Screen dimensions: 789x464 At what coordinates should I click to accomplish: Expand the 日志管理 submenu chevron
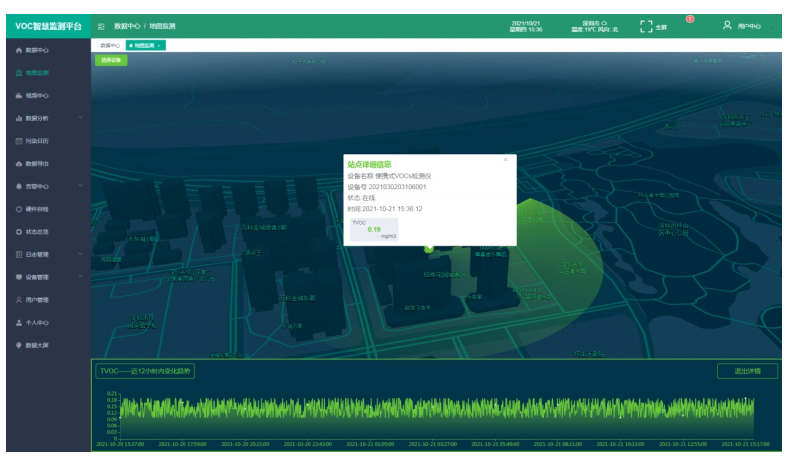pos(81,254)
